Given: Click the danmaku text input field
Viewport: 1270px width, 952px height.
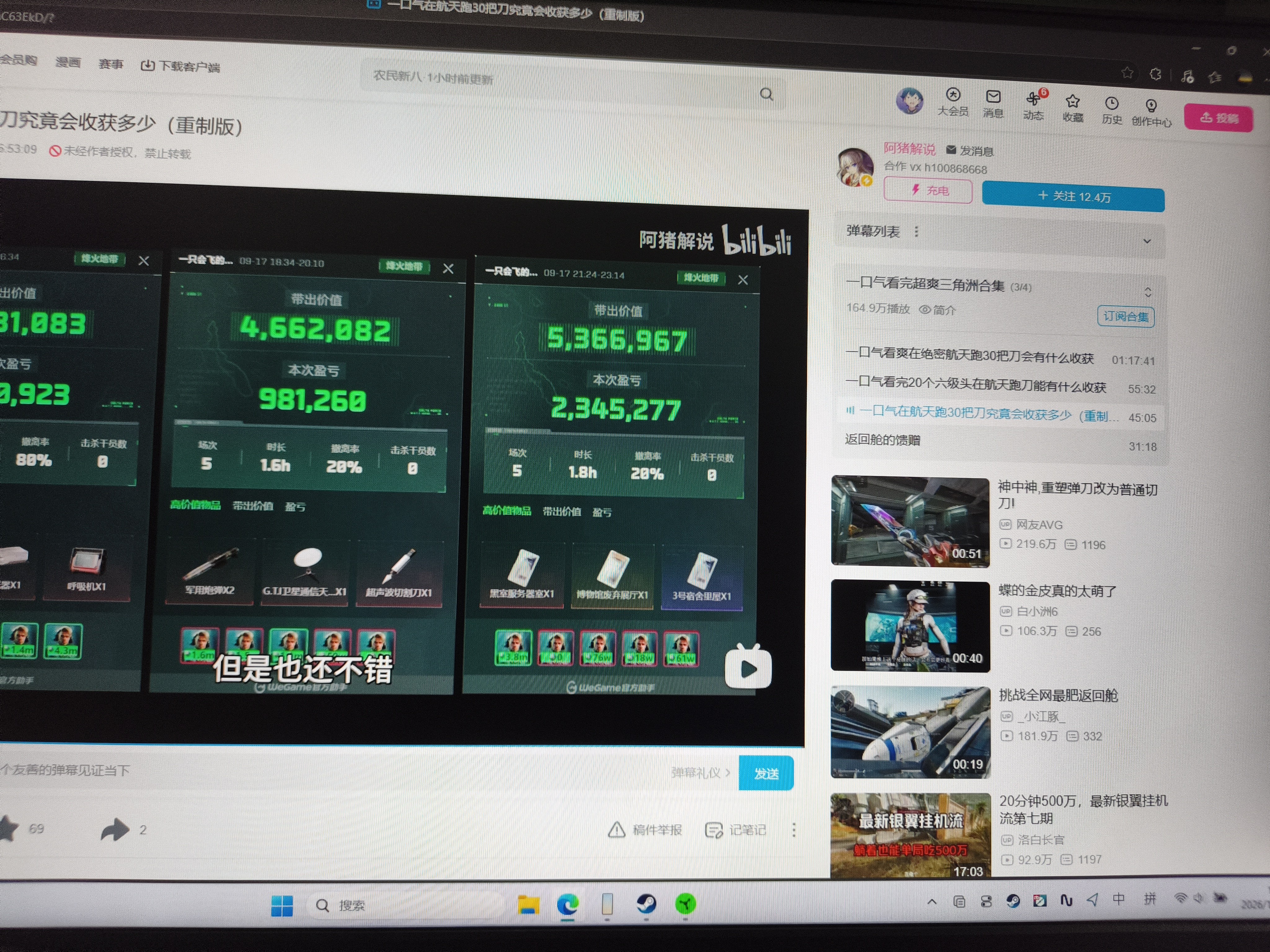Looking at the screenshot, I should tap(333, 771).
